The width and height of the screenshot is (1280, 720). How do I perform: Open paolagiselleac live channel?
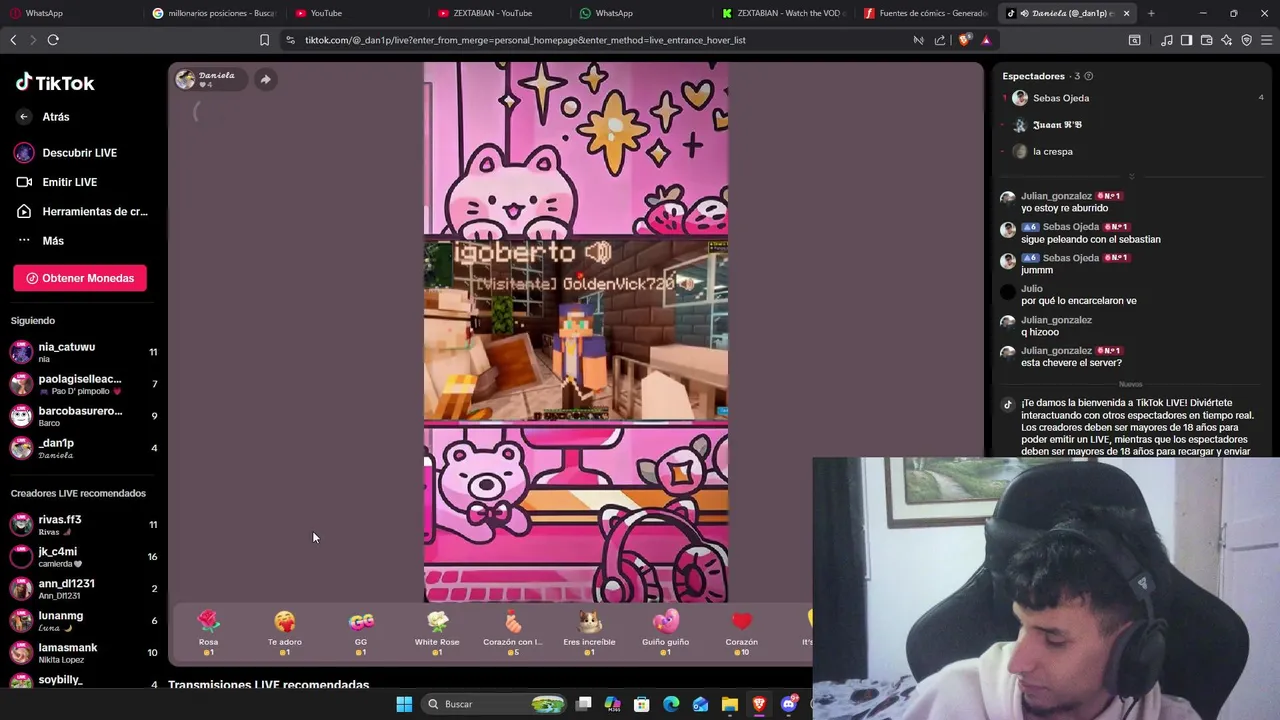pos(84,384)
